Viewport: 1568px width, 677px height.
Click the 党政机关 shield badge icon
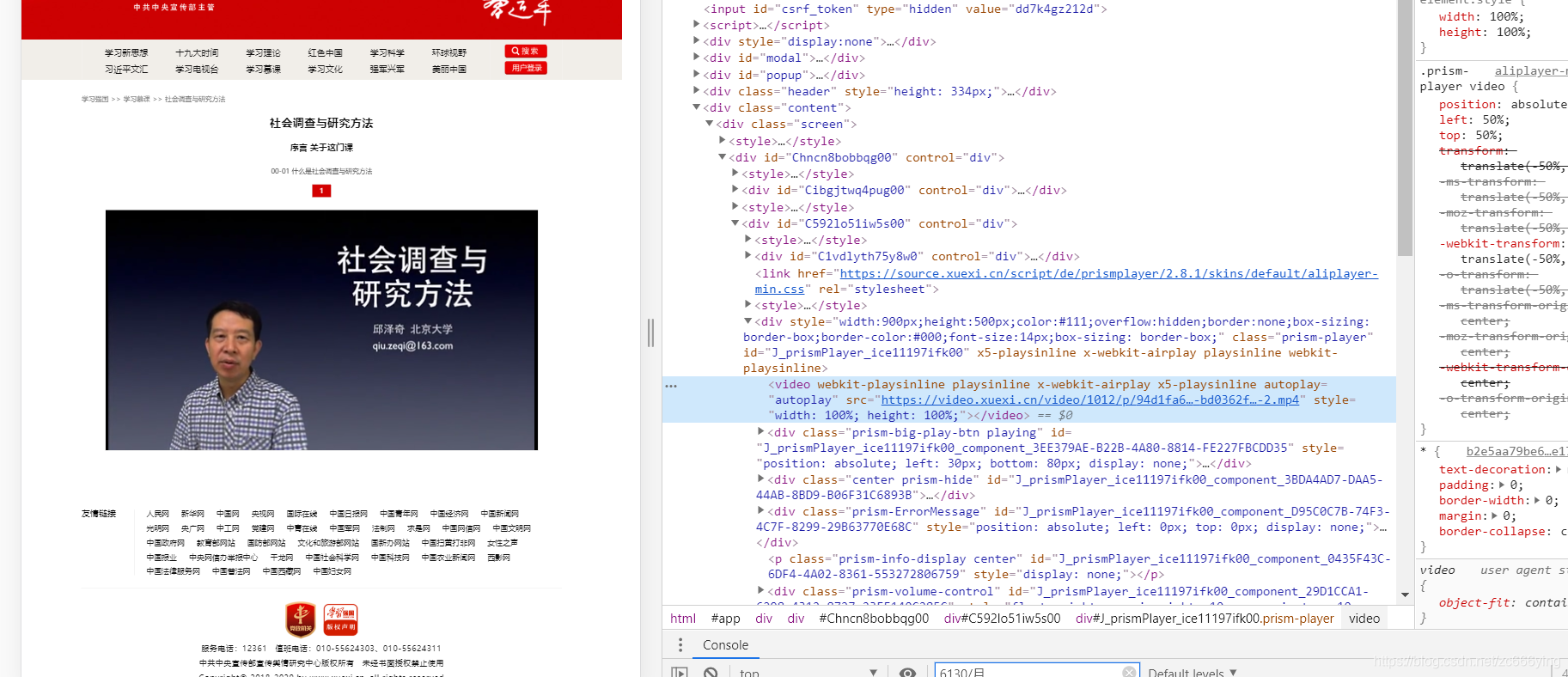(300, 619)
